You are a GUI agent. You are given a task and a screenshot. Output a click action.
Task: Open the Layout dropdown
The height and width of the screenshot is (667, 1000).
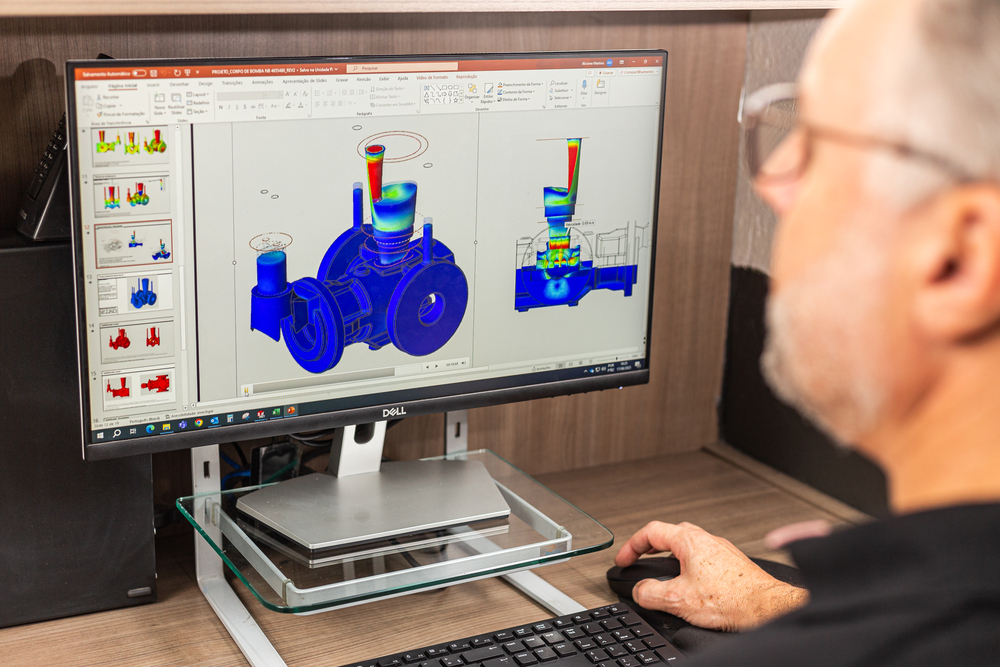pos(198,95)
